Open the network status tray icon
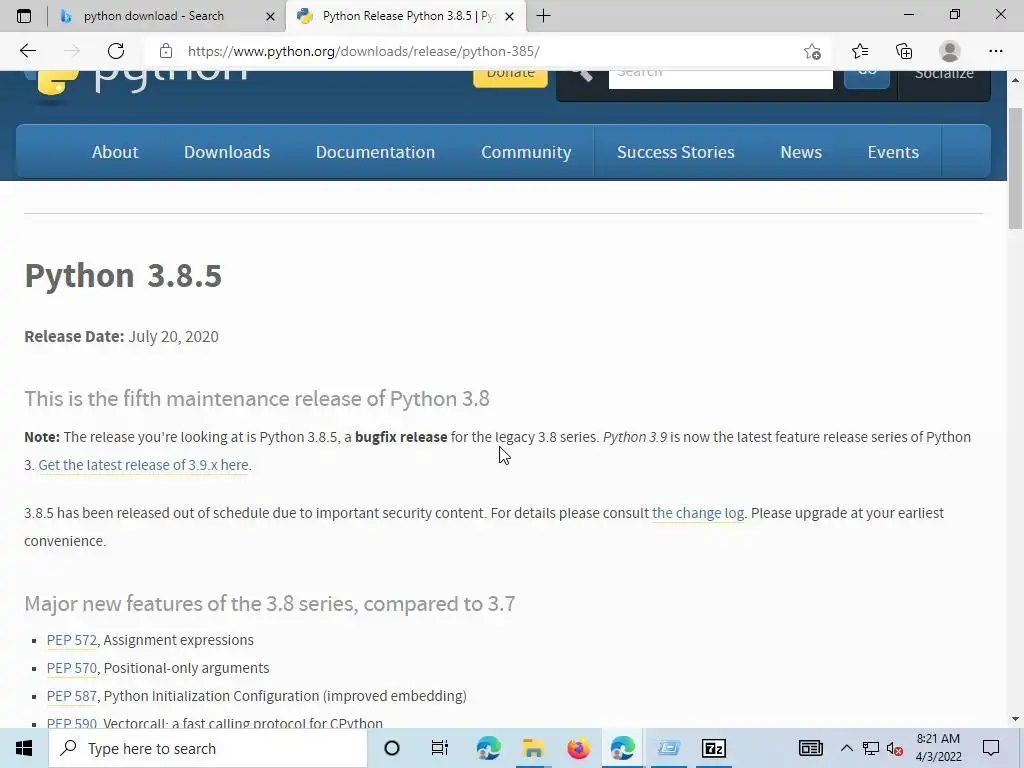1024x768 pixels. pos(871,748)
